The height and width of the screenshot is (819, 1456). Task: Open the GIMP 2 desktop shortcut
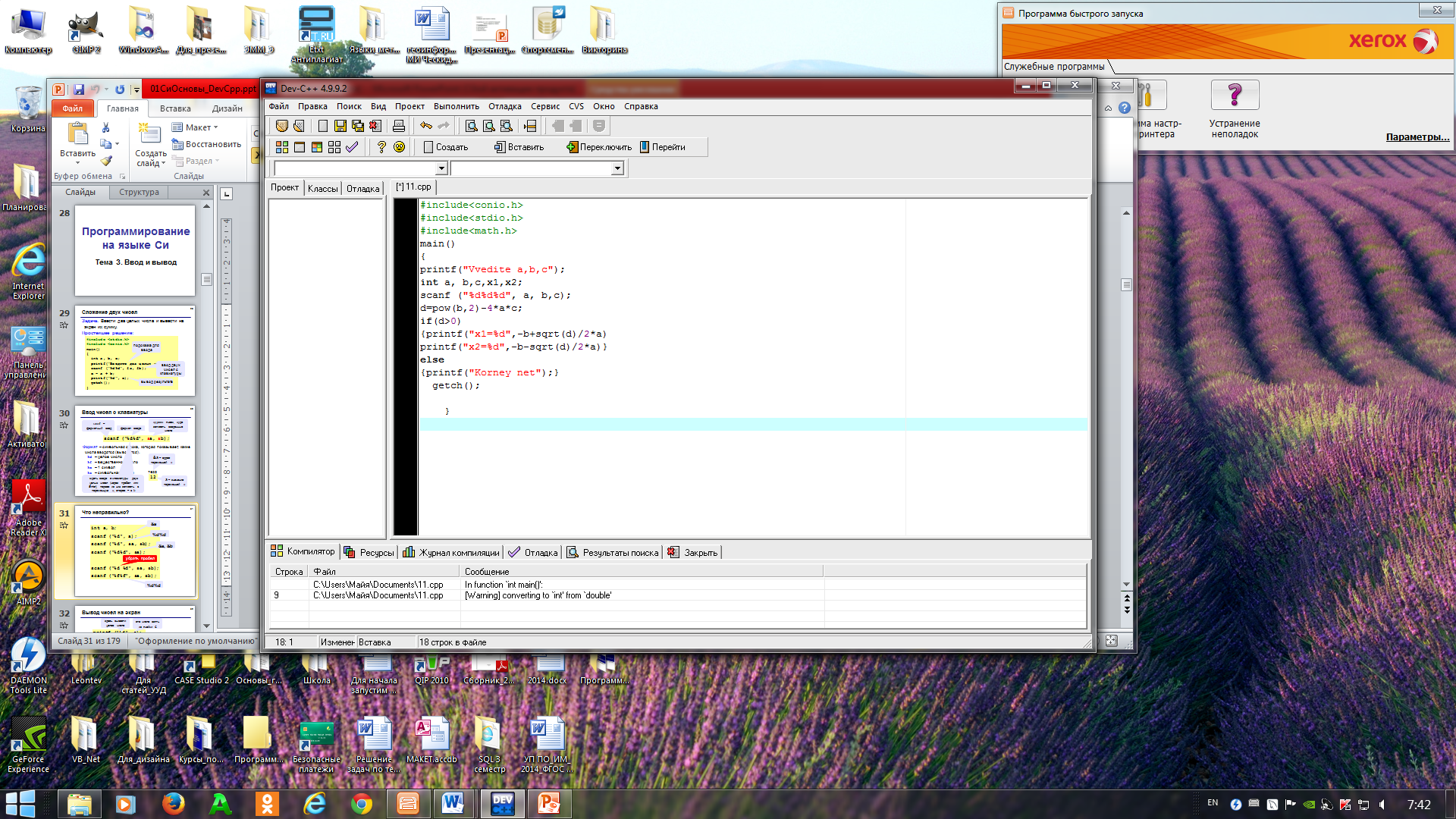click(86, 30)
